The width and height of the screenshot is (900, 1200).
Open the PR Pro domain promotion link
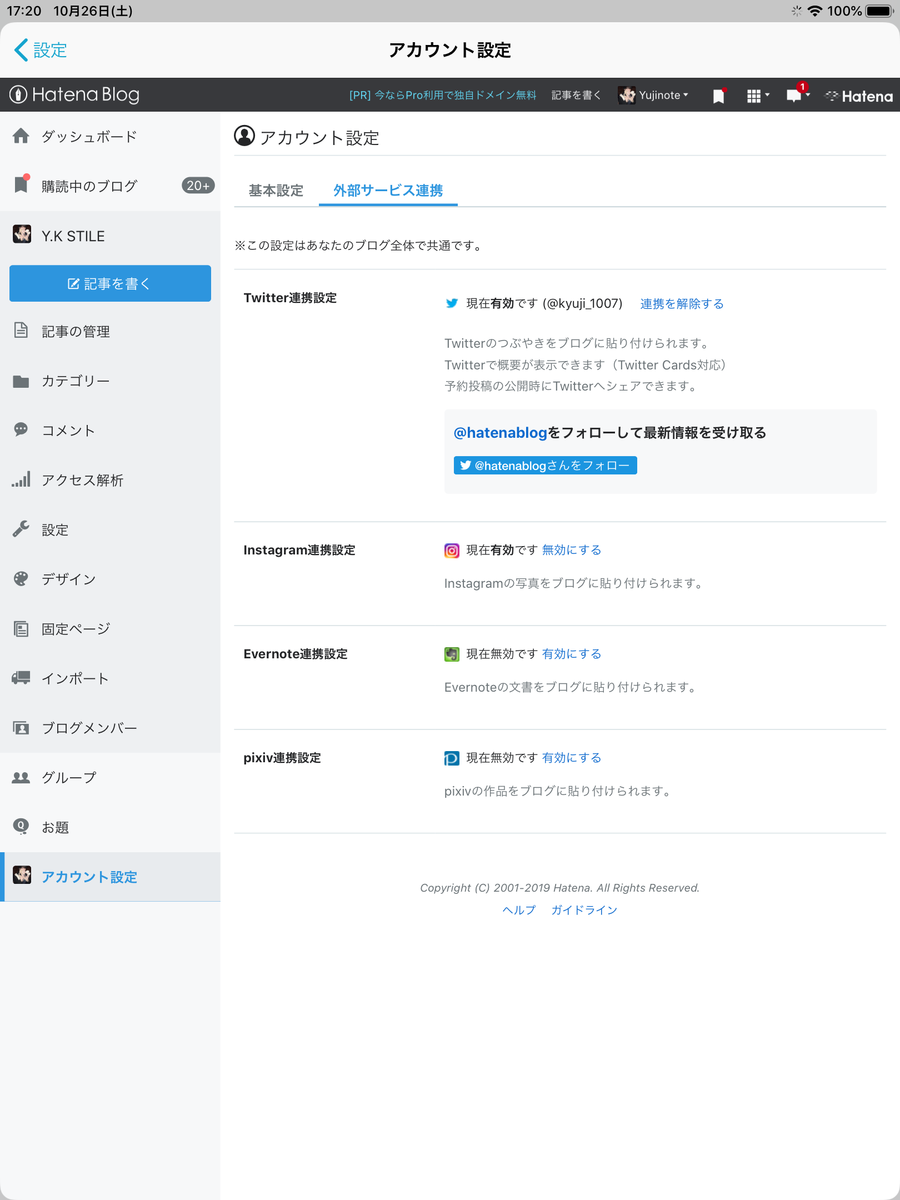(x=442, y=96)
